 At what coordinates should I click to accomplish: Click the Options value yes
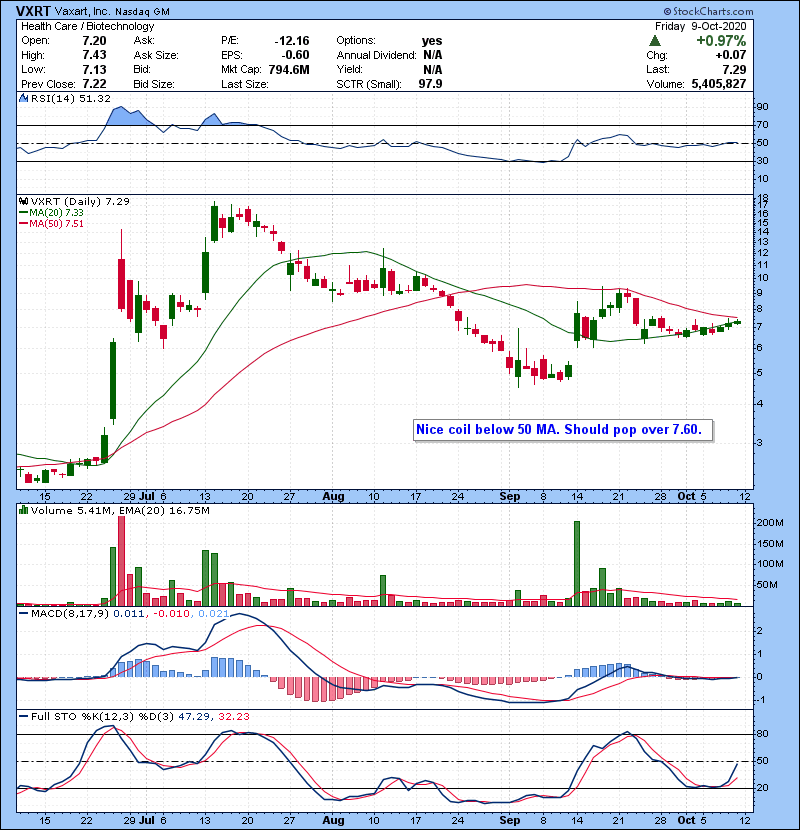click(432, 41)
